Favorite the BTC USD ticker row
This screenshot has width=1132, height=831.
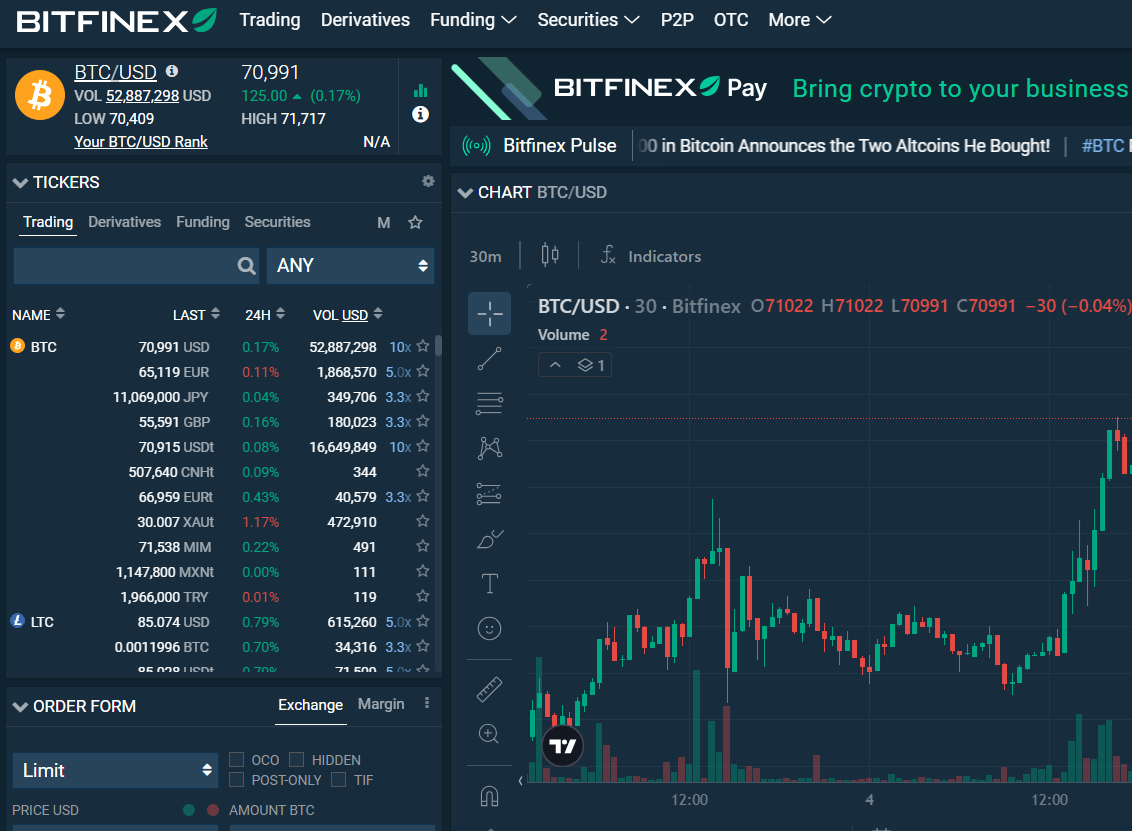coord(423,347)
